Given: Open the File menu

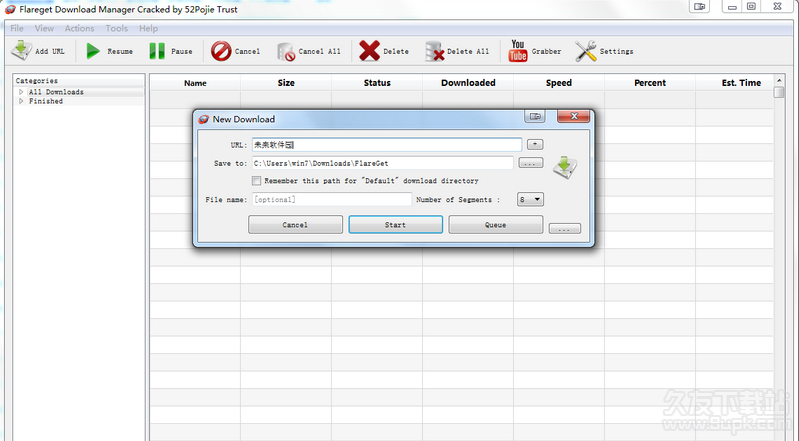Looking at the screenshot, I should (17, 29).
